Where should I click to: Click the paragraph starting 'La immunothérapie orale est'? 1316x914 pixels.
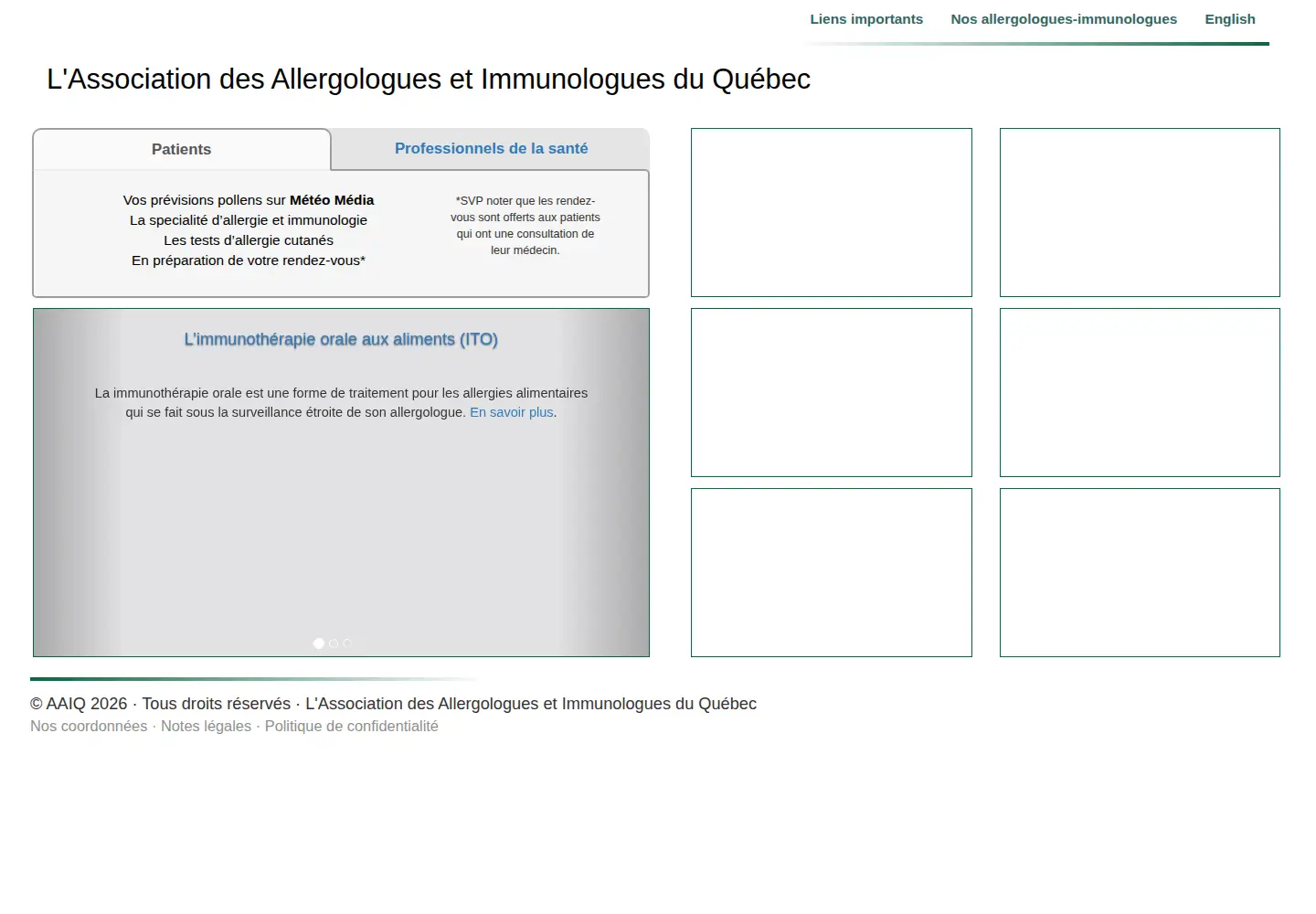(x=341, y=403)
